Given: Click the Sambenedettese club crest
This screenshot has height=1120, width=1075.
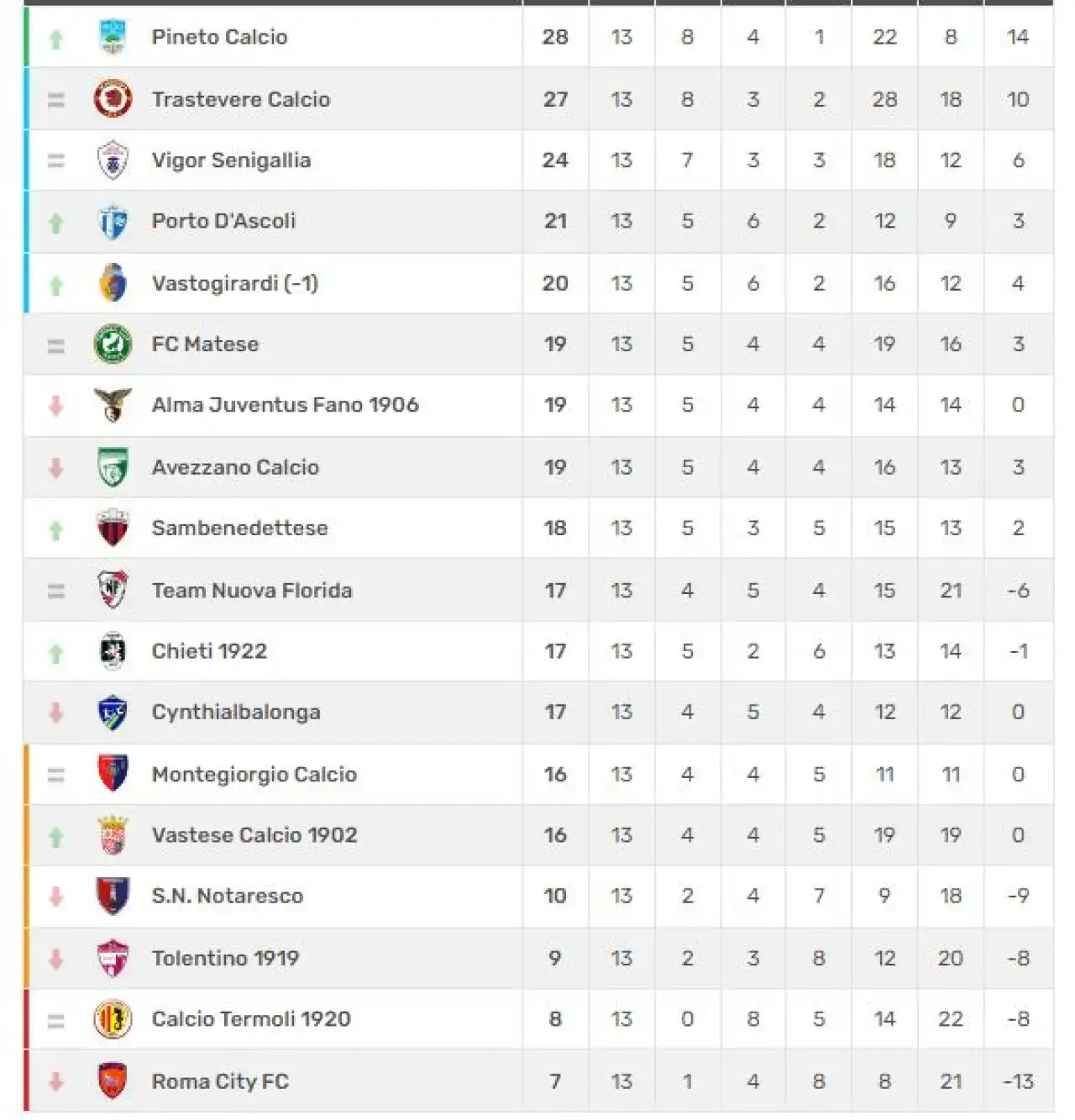Looking at the screenshot, I should coord(113,528).
